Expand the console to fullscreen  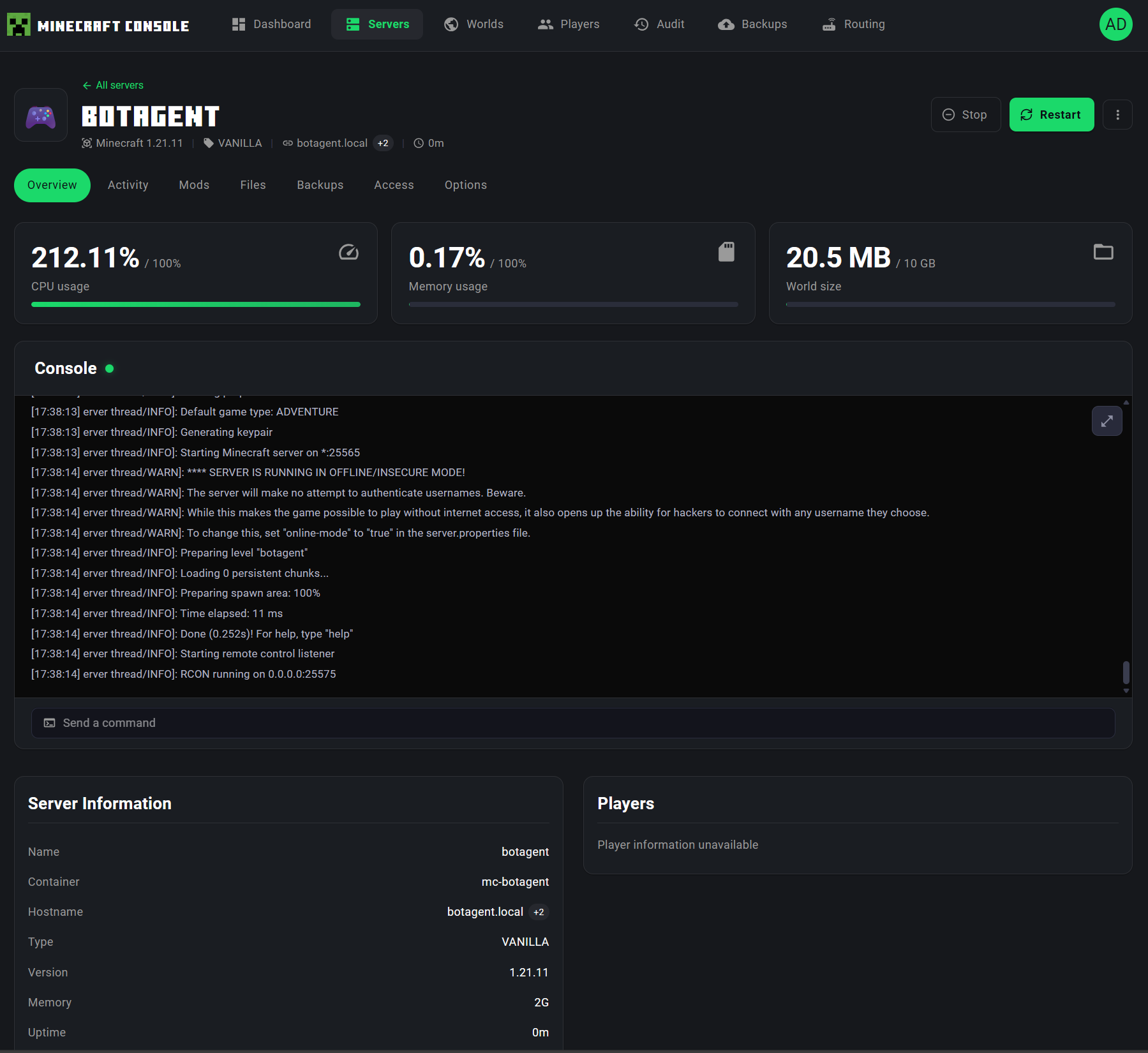pos(1107,421)
